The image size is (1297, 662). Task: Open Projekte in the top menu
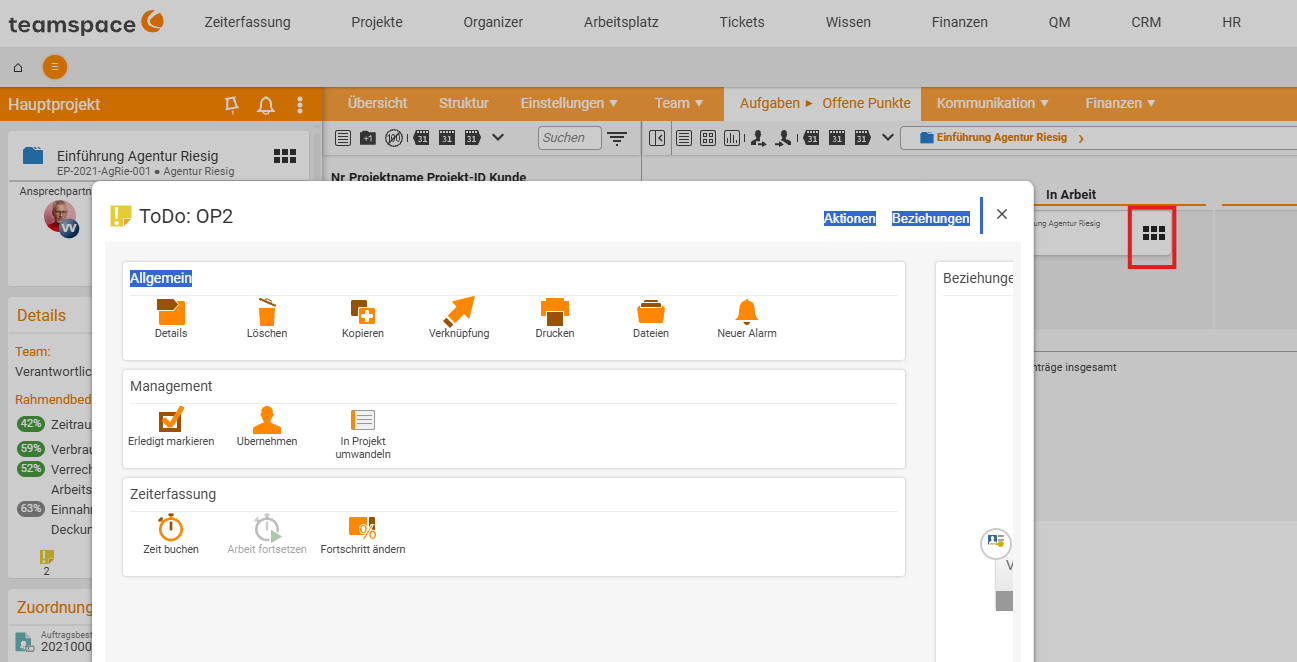pyautogui.click(x=377, y=22)
